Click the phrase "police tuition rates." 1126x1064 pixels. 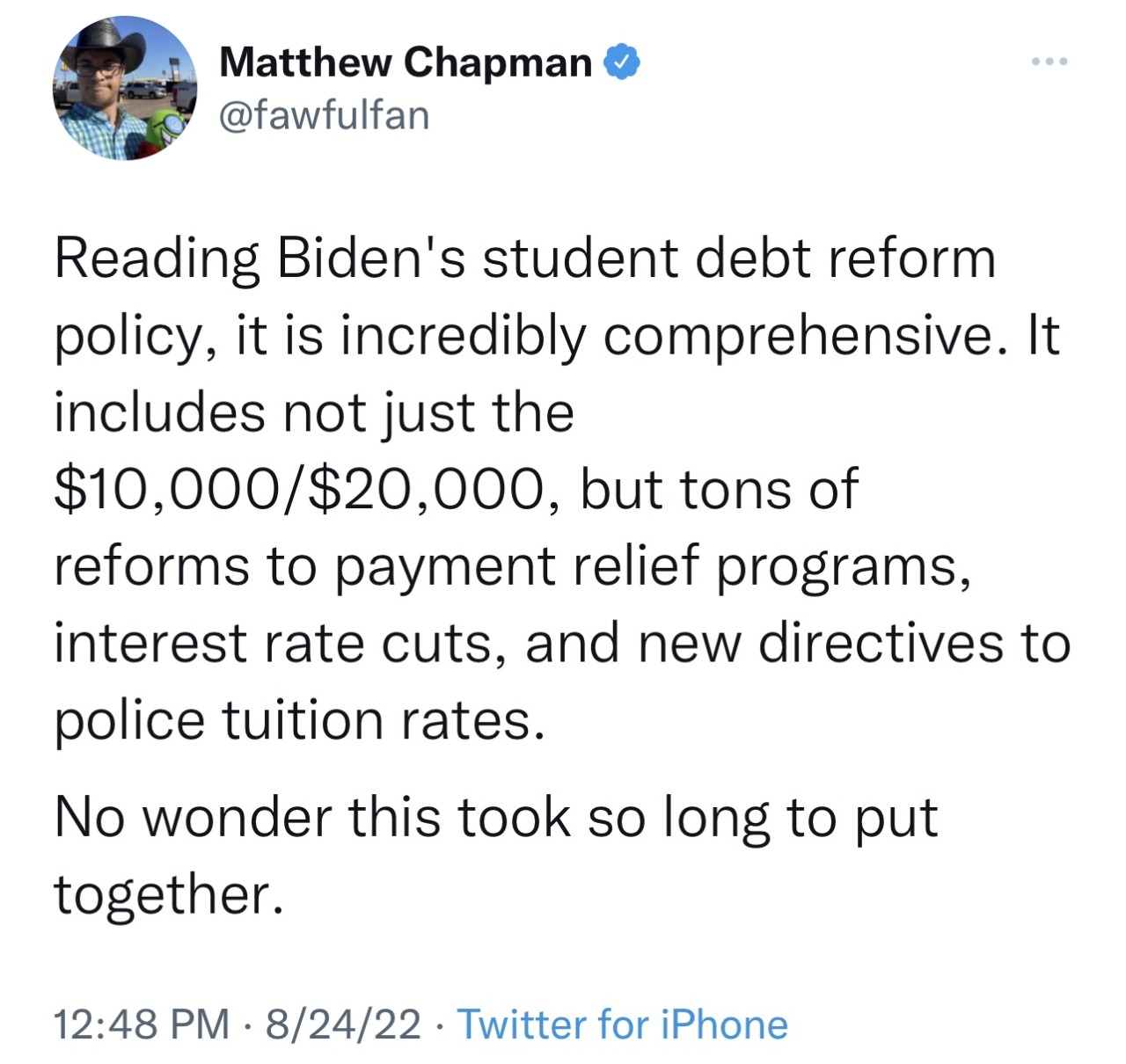tap(294, 721)
